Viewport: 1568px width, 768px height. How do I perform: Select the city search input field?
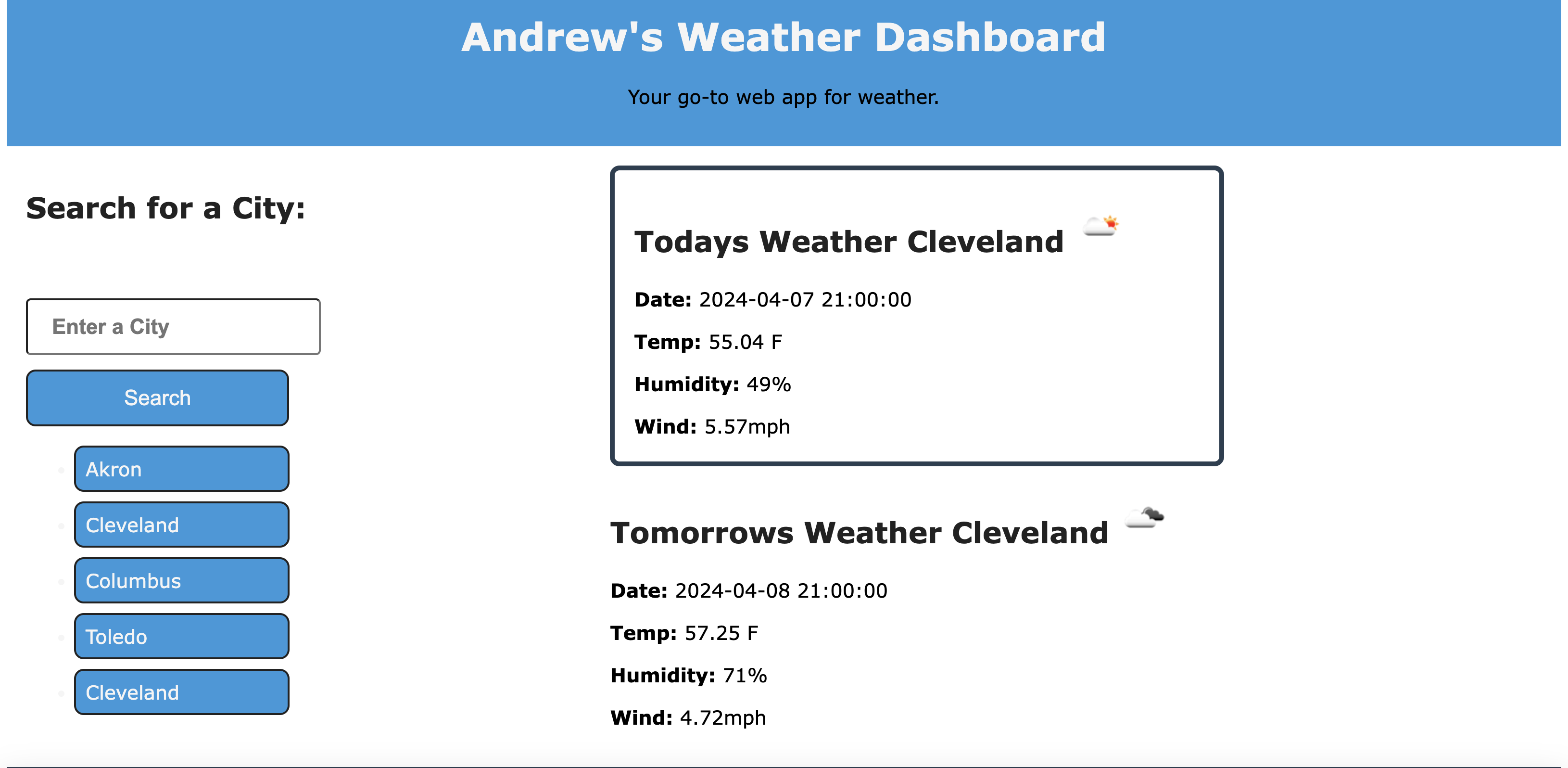pyautogui.click(x=174, y=325)
